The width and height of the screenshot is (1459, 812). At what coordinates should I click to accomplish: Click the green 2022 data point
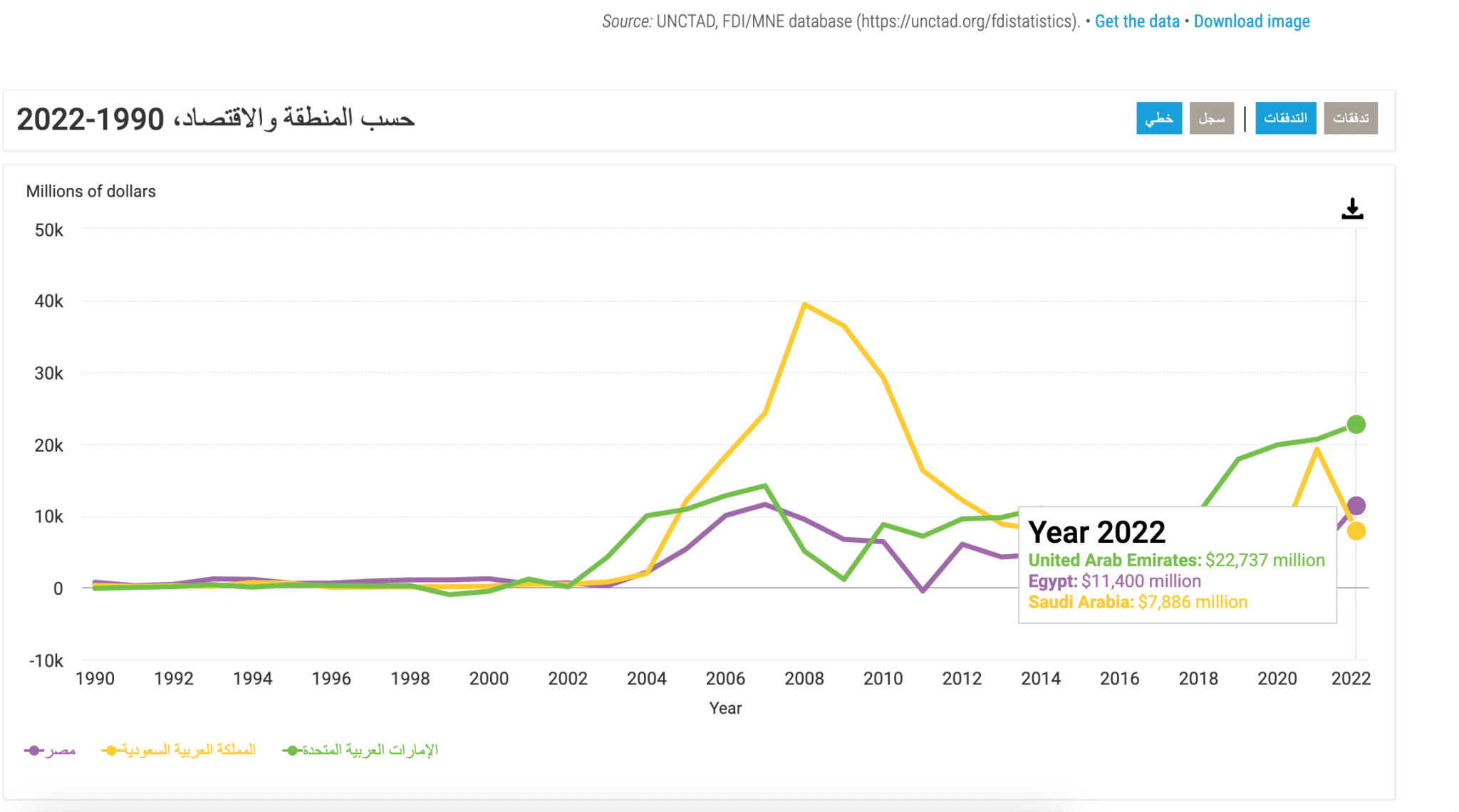click(x=1356, y=425)
